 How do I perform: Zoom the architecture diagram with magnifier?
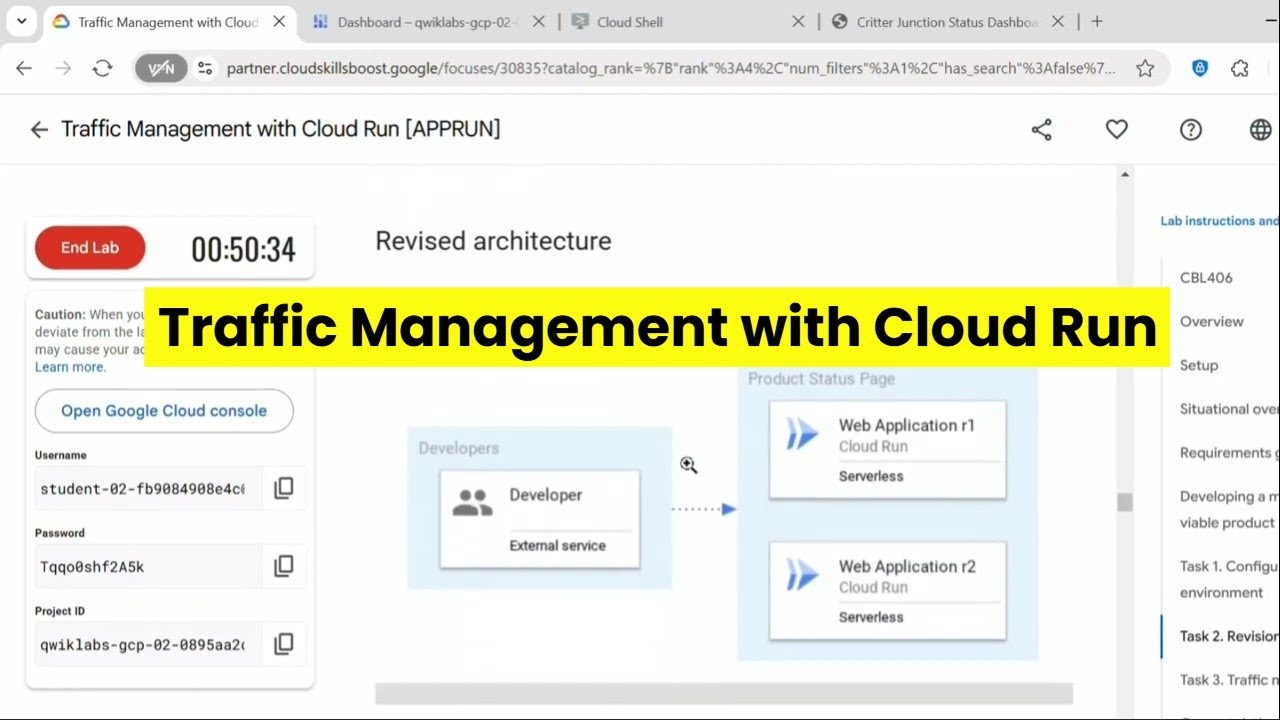point(689,465)
